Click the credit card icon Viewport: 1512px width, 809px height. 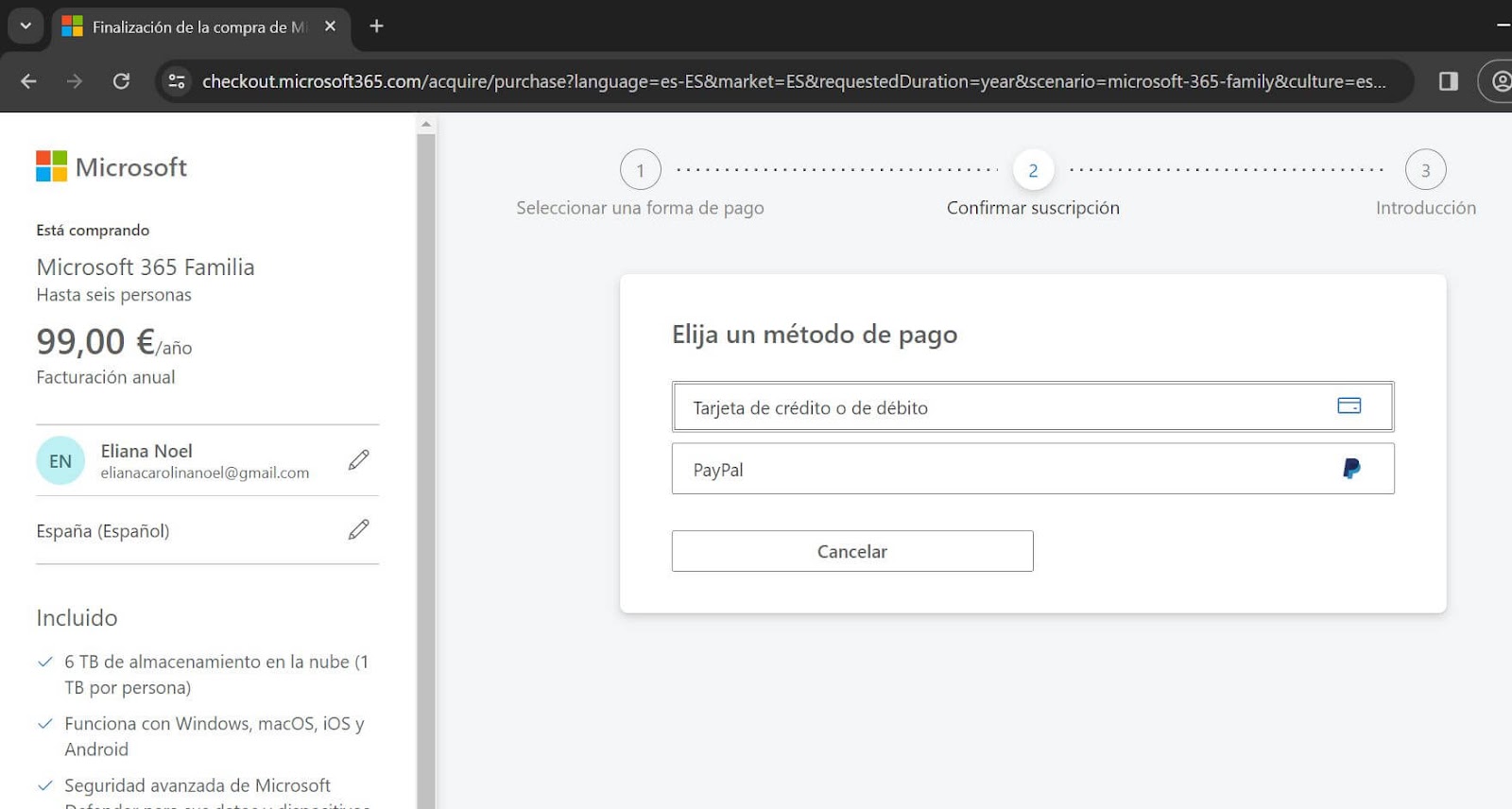click(1349, 405)
